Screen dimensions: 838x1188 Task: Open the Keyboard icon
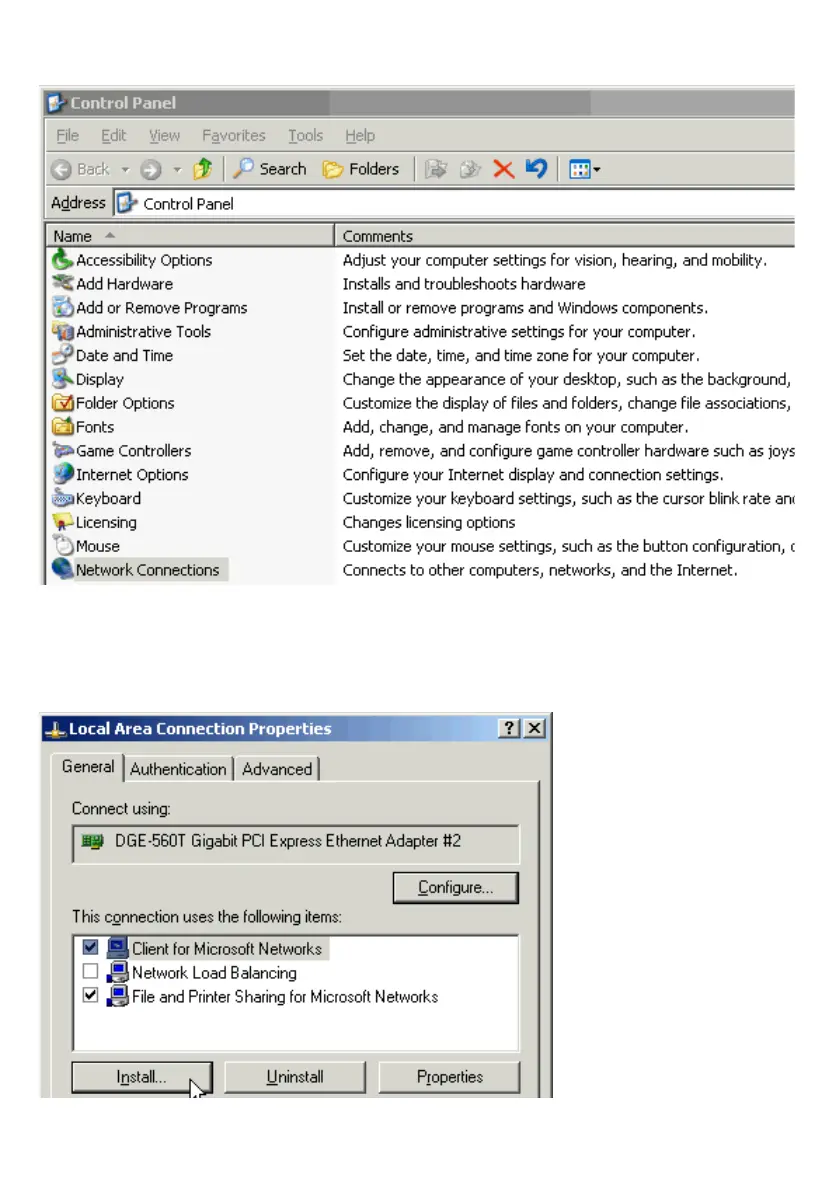coord(62,498)
